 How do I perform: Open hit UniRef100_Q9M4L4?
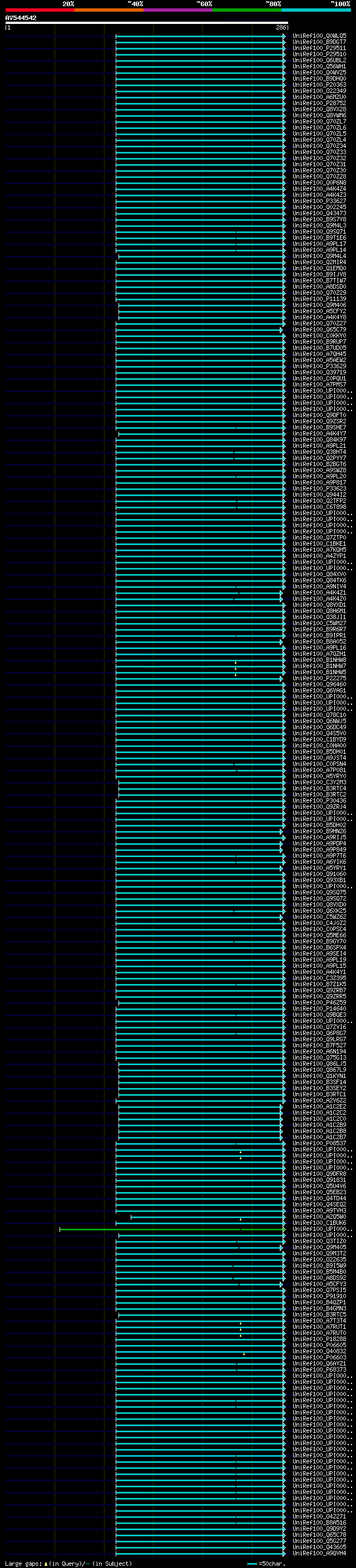[x=319, y=256]
